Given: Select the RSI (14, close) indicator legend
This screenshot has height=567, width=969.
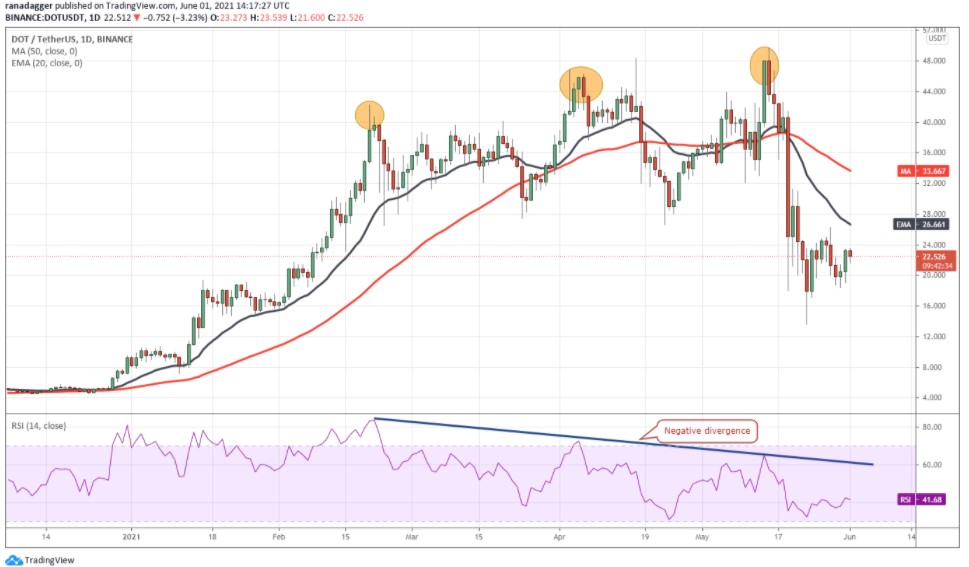Looking at the screenshot, I should coord(38,426).
